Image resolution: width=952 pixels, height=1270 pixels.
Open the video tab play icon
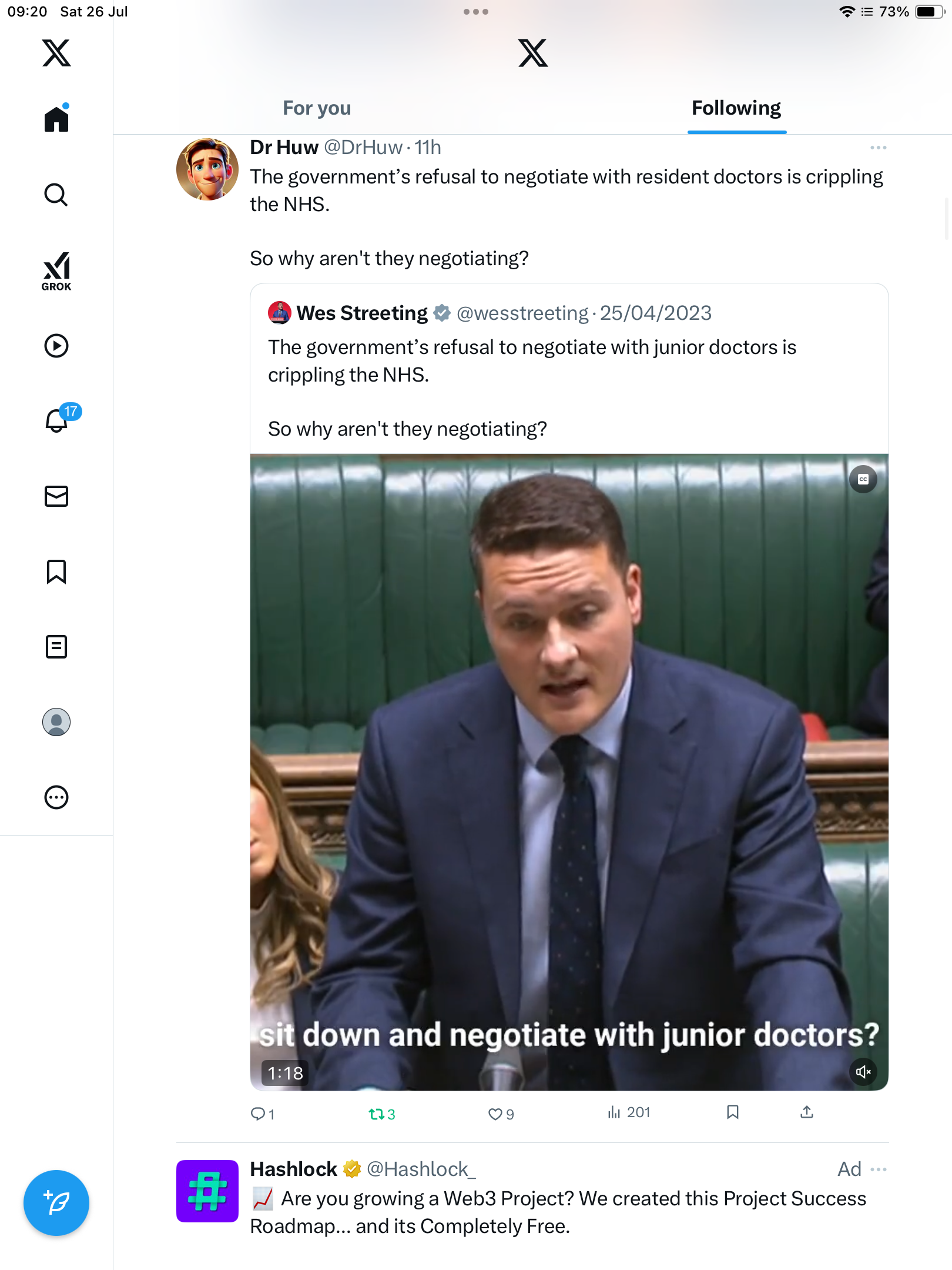point(56,346)
